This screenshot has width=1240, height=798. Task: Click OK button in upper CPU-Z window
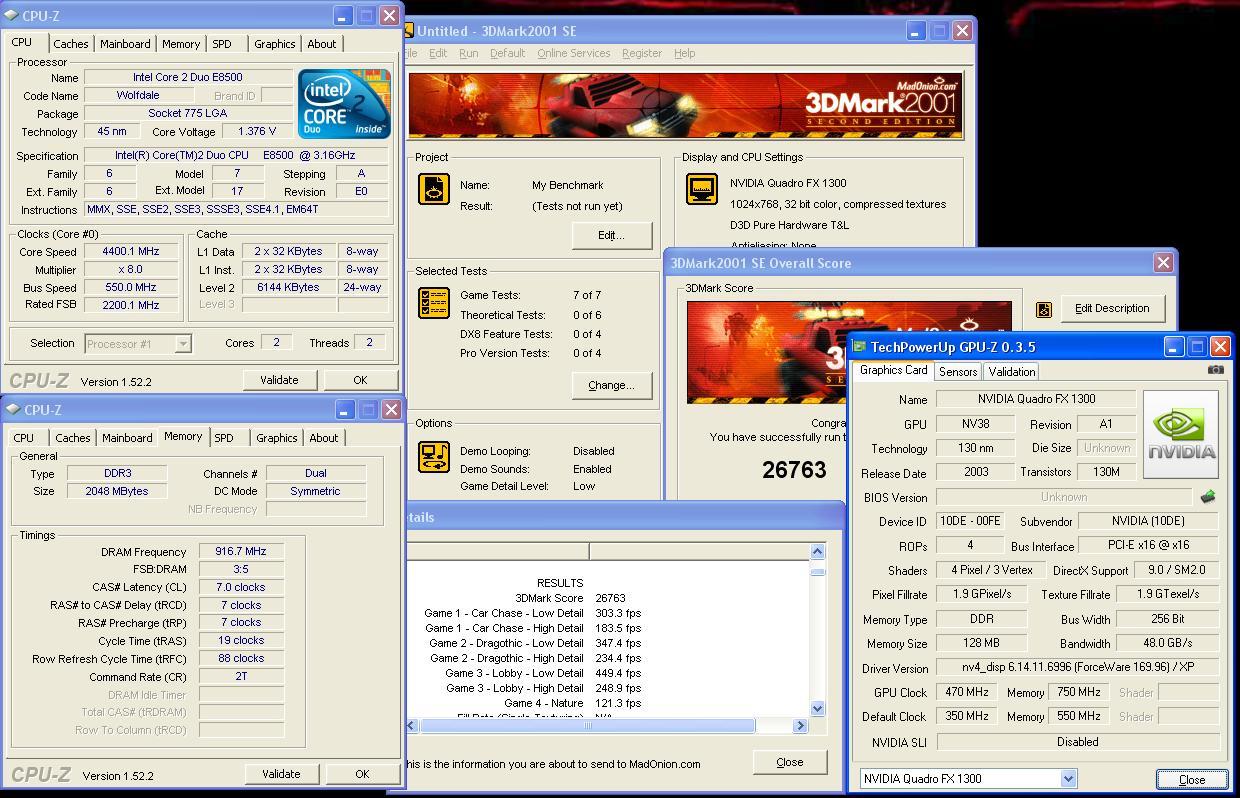click(x=360, y=380)
